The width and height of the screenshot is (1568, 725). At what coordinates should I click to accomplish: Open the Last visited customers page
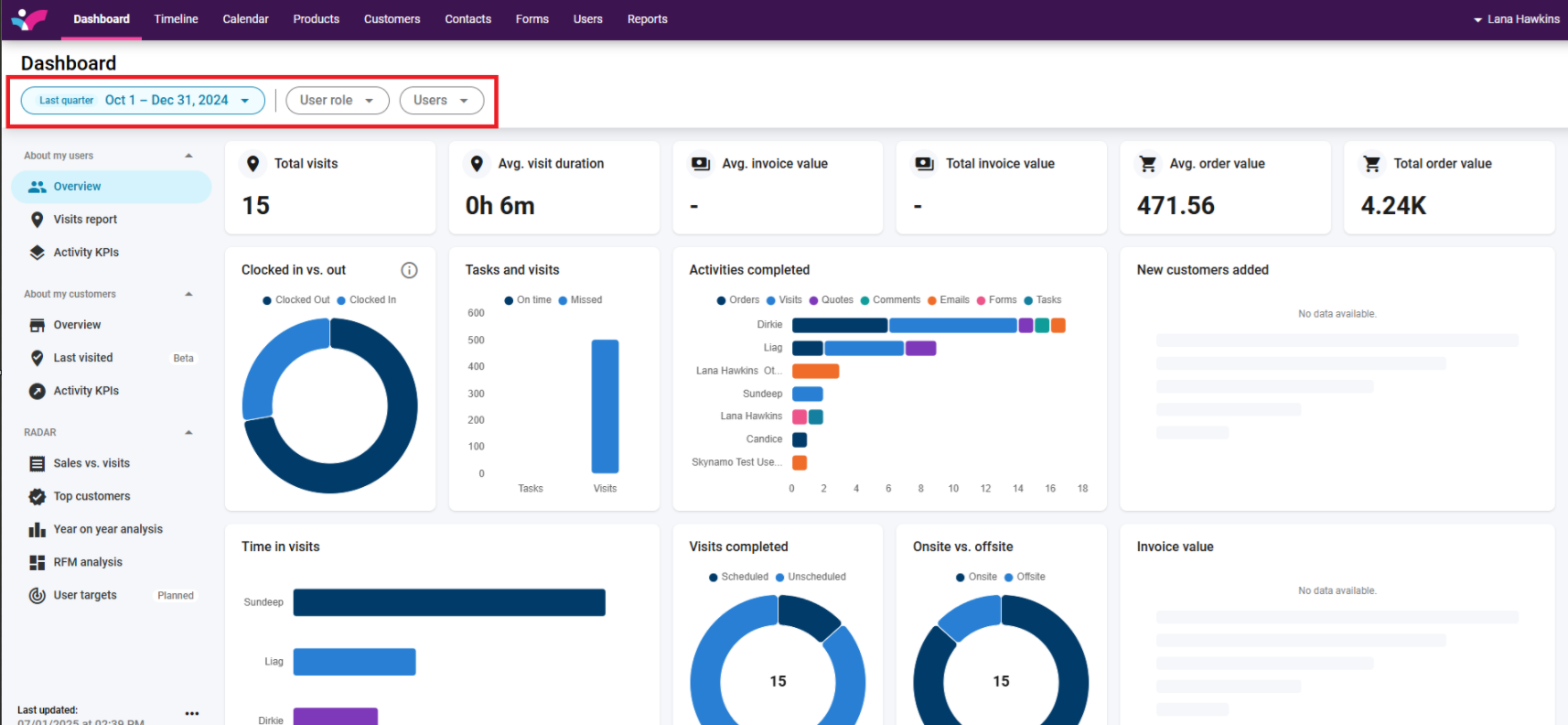(83, 358)
